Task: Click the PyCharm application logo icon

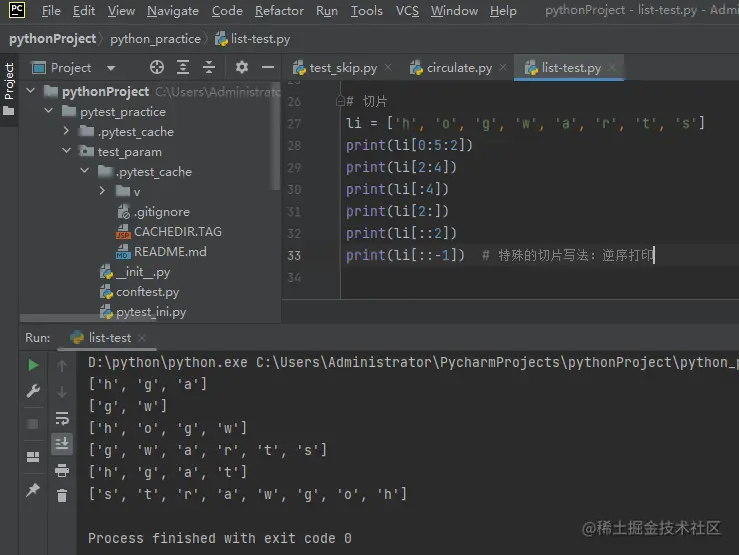Action: (x=17, y=10)
